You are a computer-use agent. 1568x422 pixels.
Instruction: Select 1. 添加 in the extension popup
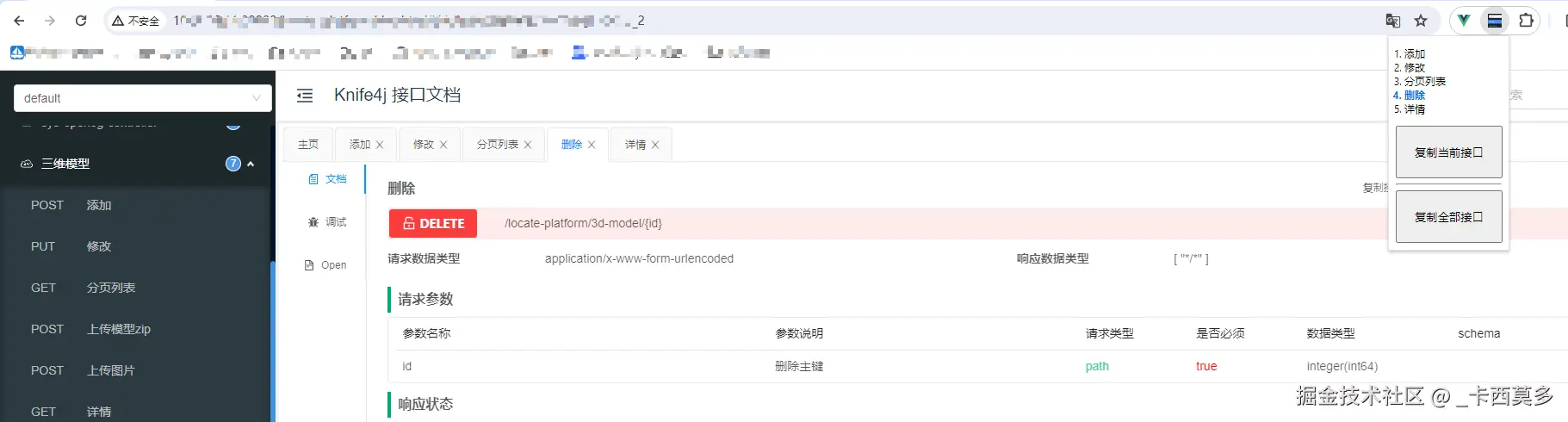pyautogui.click(x=1410, y=53)
